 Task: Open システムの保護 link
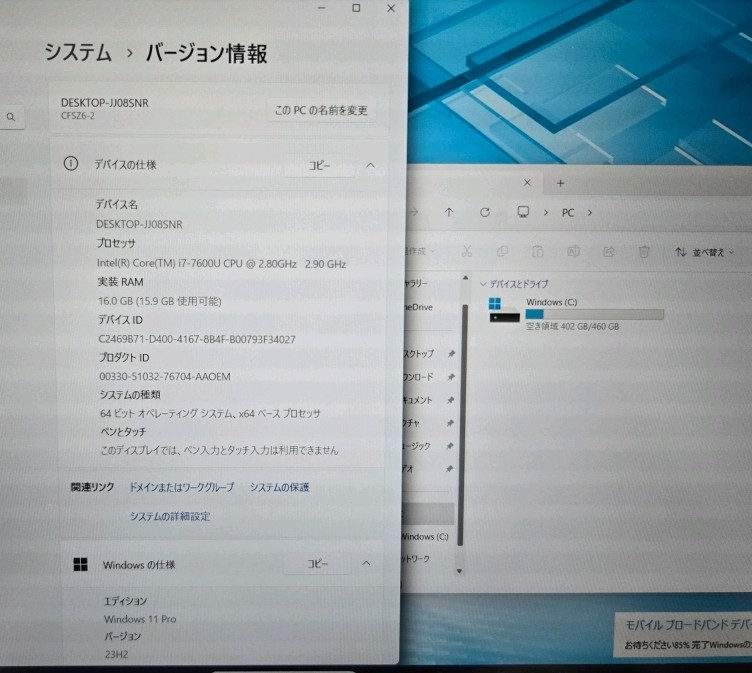click(280, 487)
